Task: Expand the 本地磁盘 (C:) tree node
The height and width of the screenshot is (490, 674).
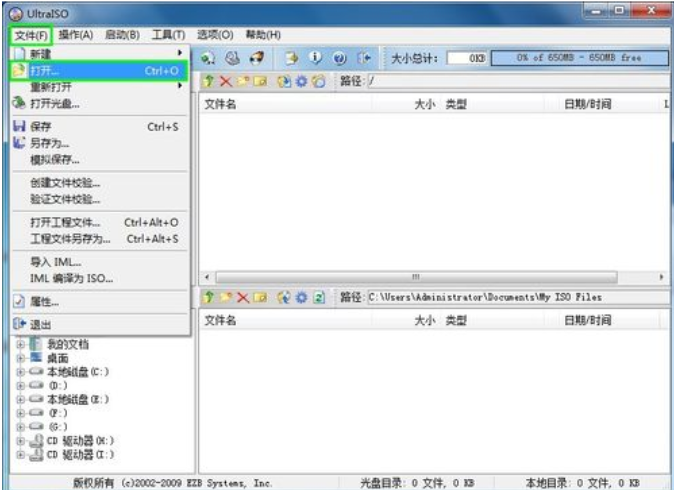Action: click(x=20, y=372)
